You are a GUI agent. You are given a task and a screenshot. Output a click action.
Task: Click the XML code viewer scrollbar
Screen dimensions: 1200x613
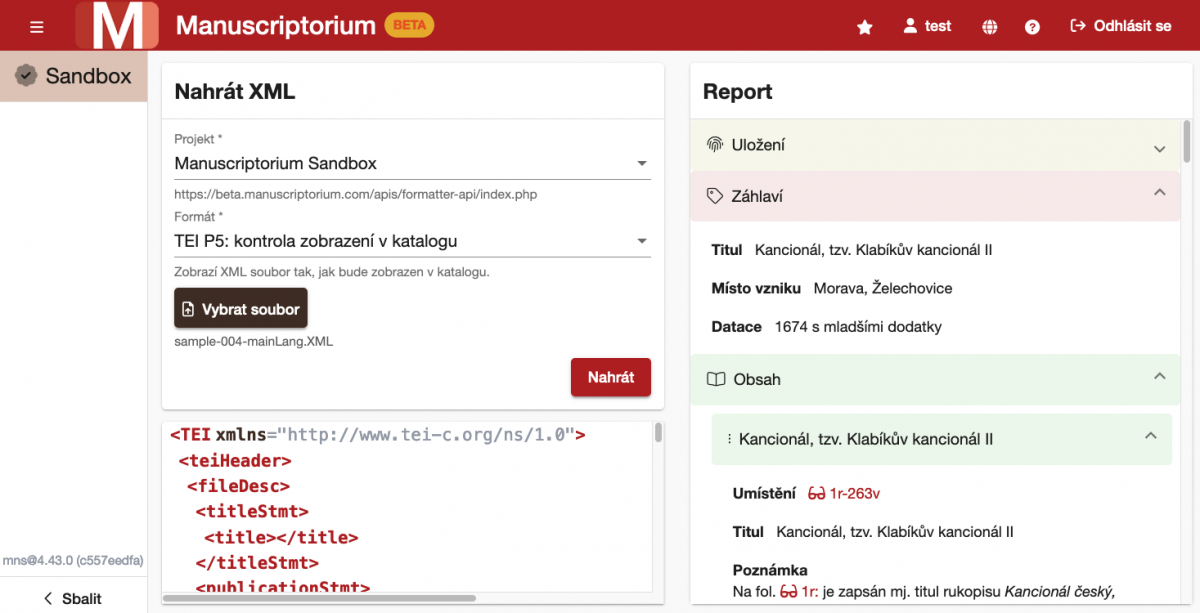pos(658,432)
